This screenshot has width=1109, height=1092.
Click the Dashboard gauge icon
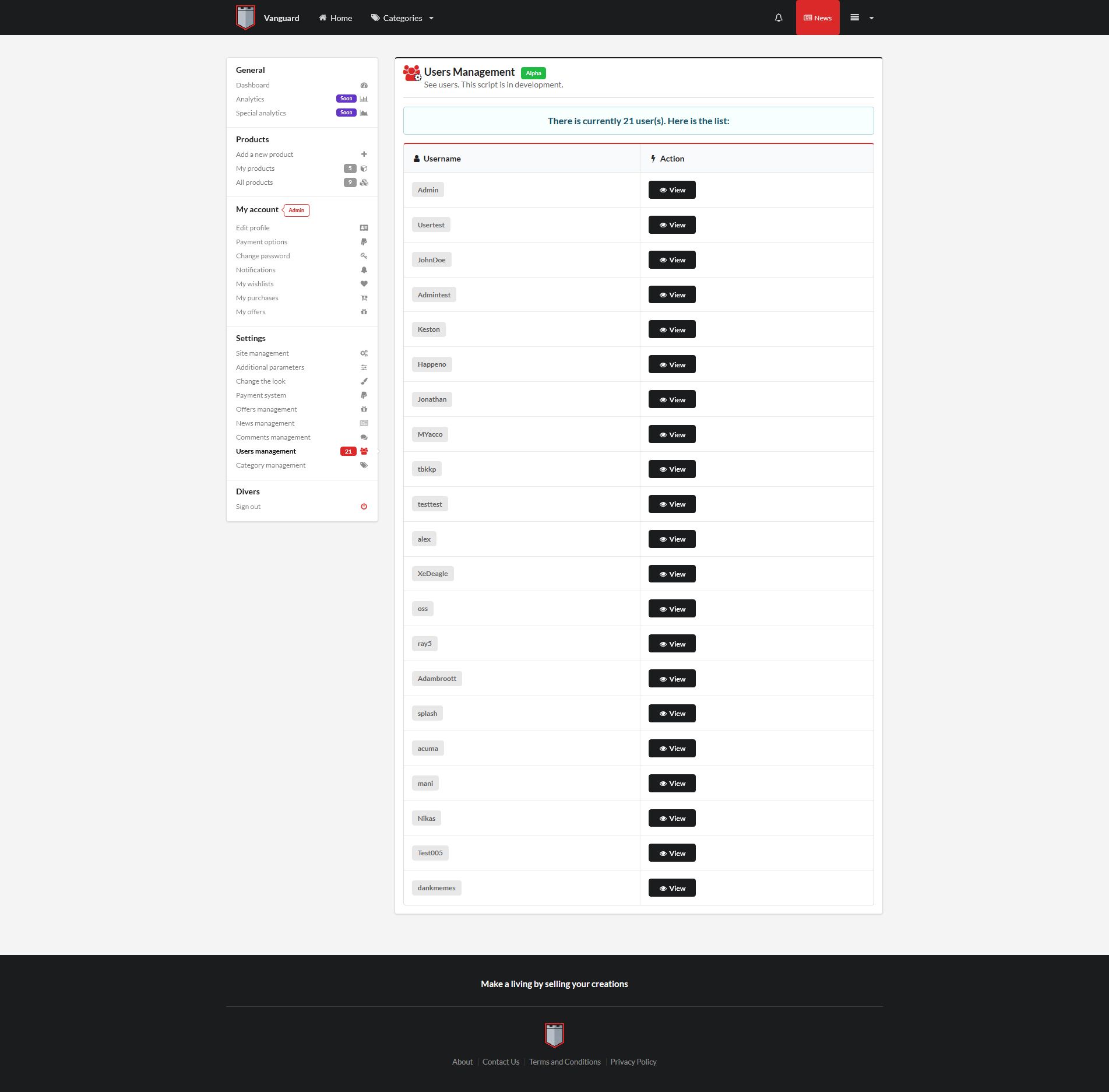point(364,85)
